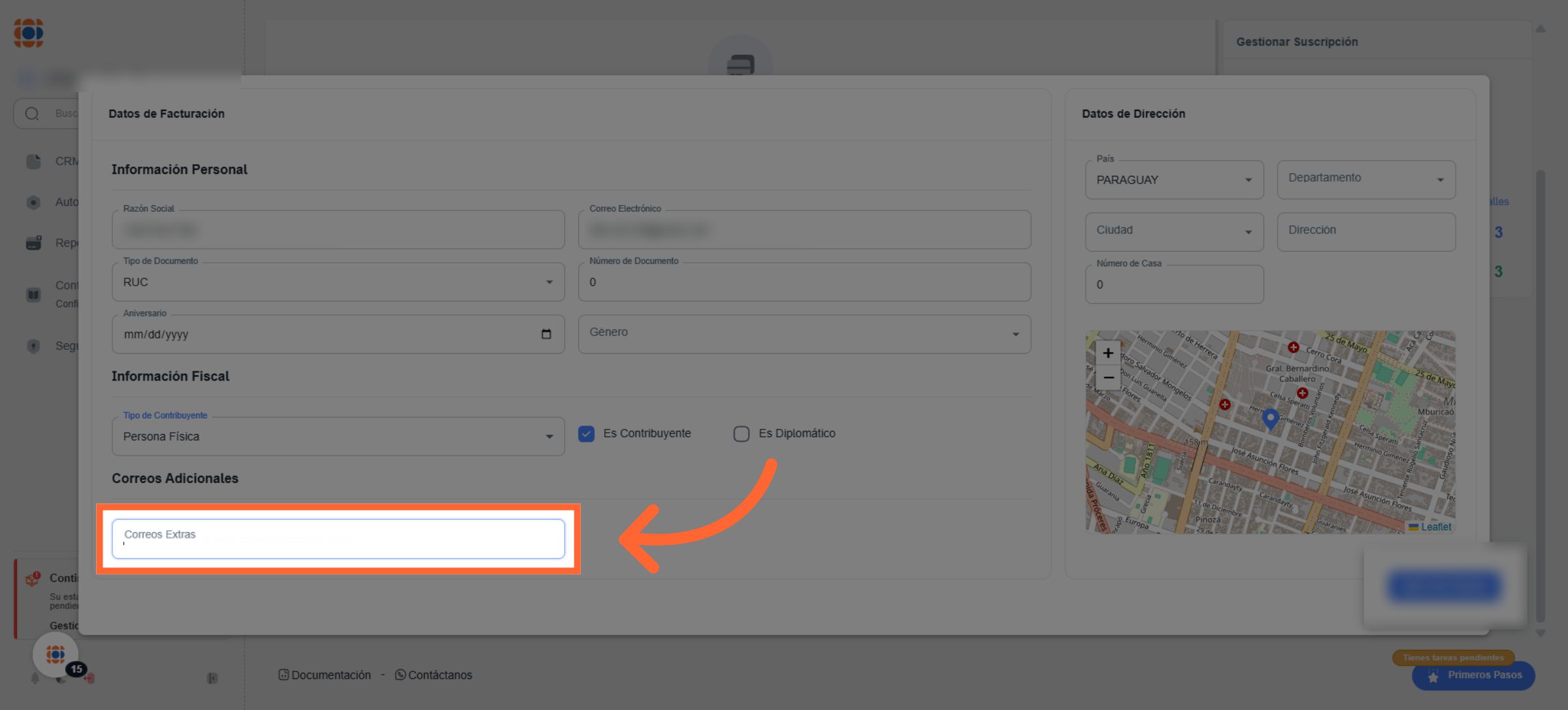The height and width of the screenshot is (710, 1568).
Task: Enable the Es Diplomático checkbox
Action: pyautogui.click(x=741, y=434)
